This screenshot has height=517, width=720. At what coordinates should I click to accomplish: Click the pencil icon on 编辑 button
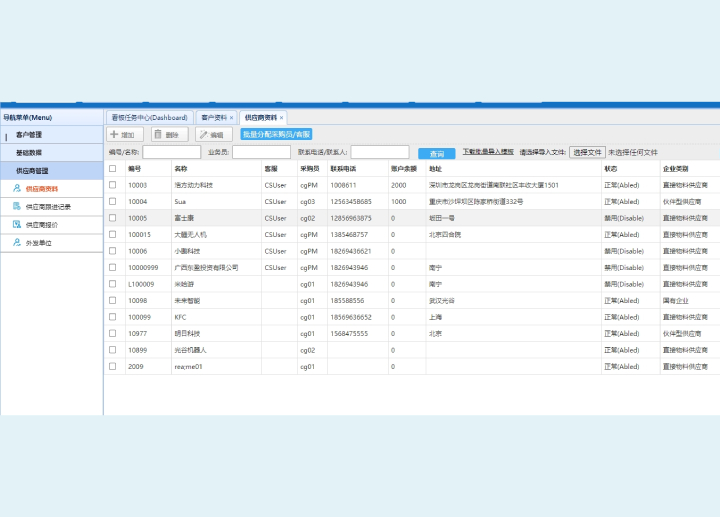pos(204,134)
